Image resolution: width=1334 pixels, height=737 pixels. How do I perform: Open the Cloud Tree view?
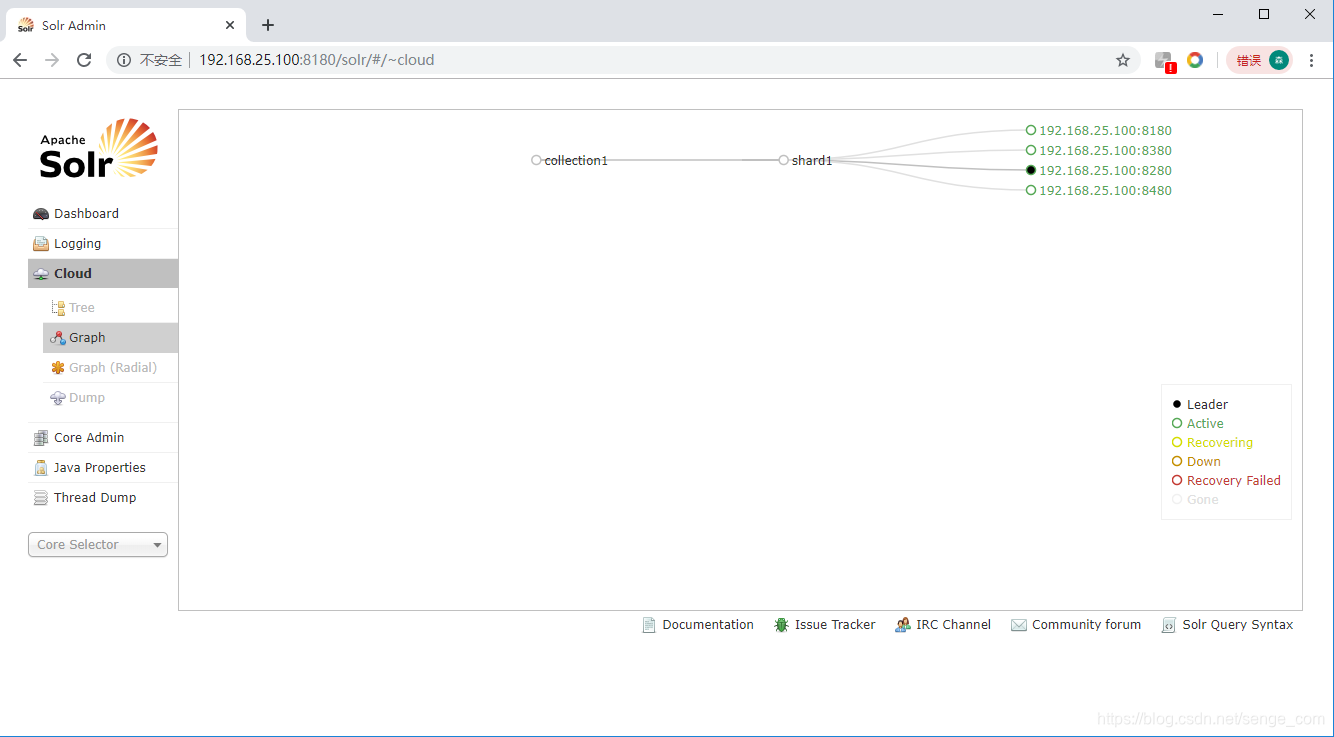click(110, 308)
